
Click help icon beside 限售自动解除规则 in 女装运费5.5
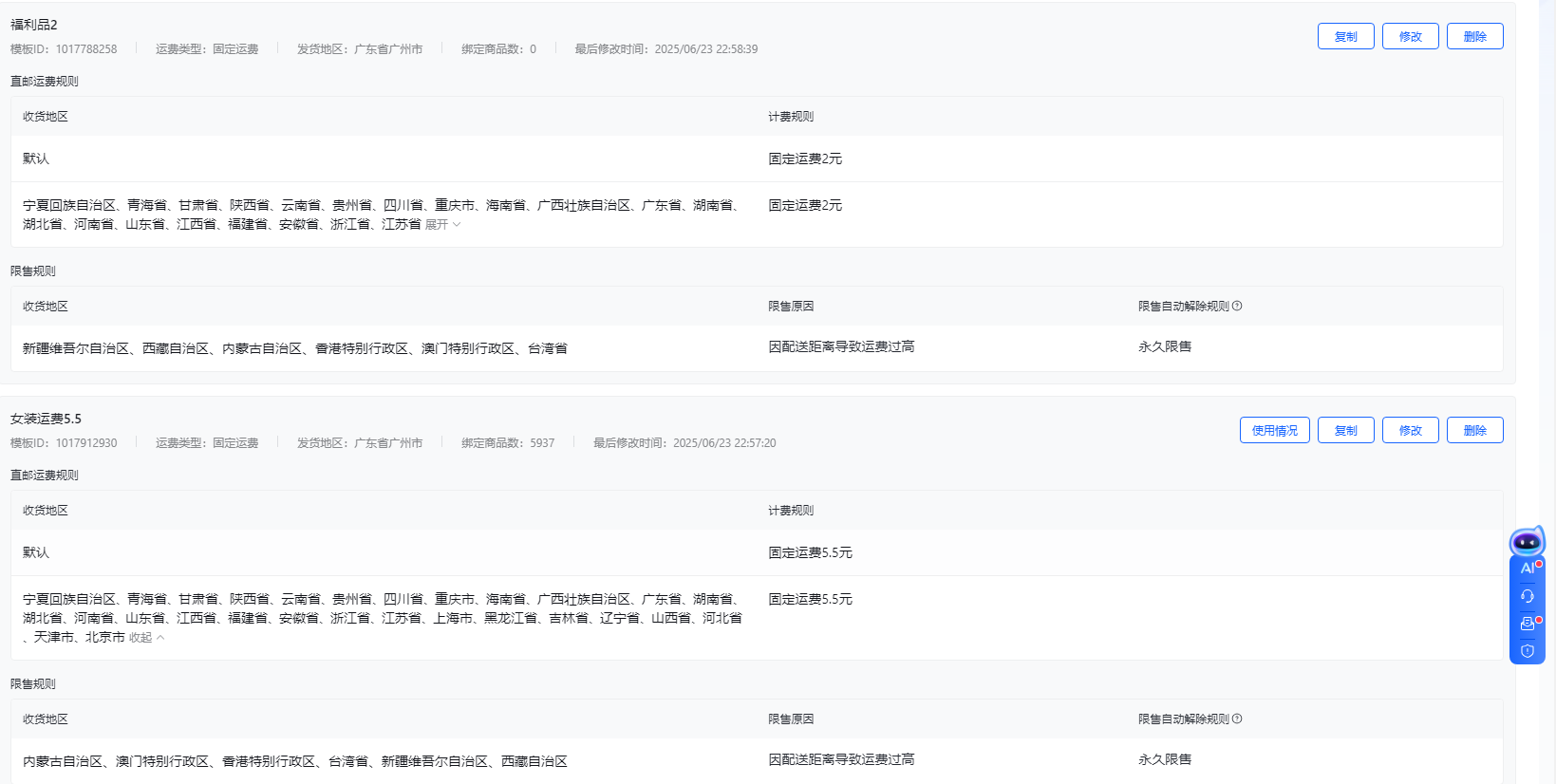pyautogui.click(x=1237, y=719)
